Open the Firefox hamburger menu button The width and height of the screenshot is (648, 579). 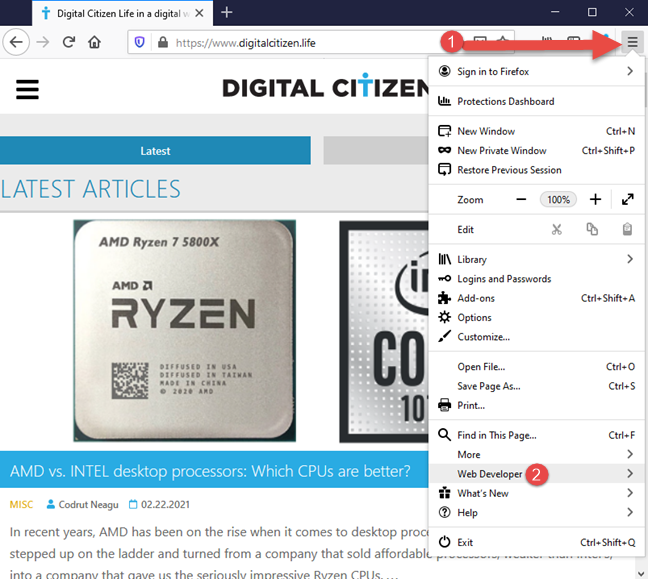pos(632,42)
